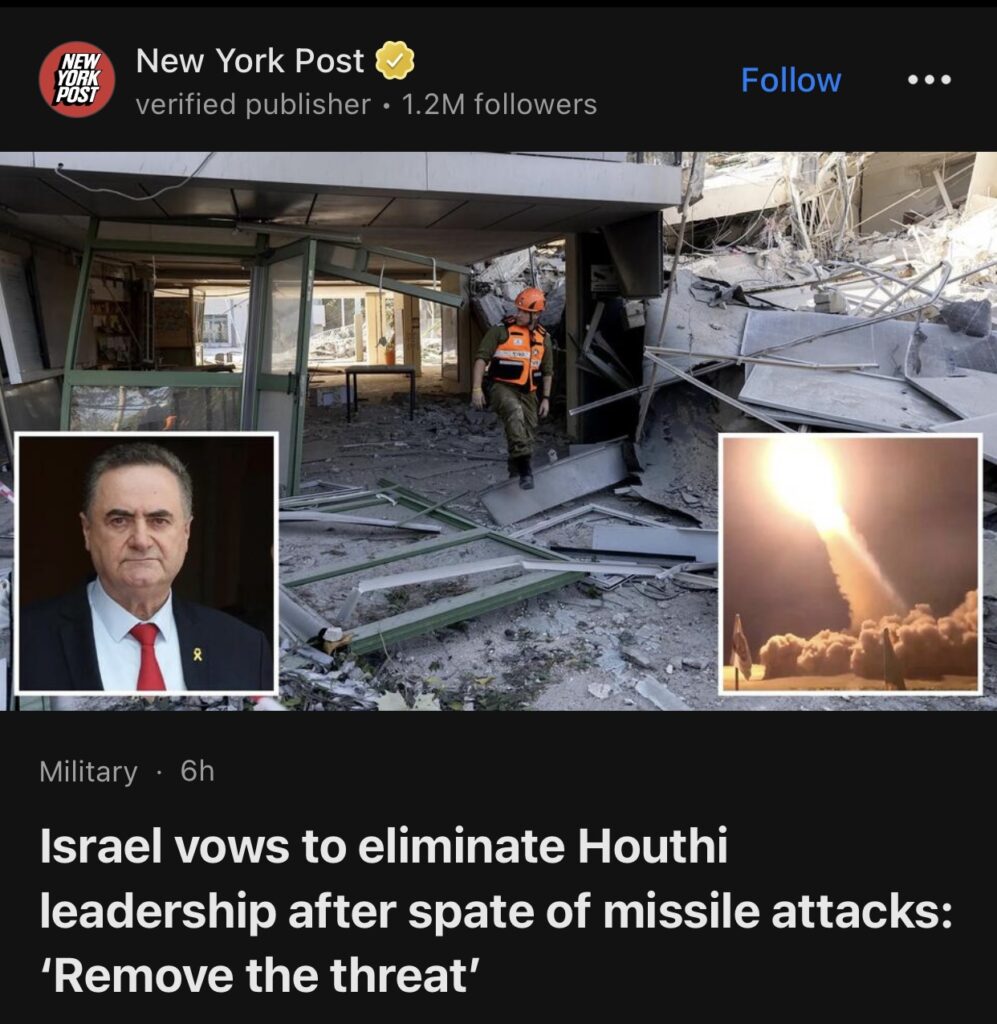
Task: Open the New York Post logo avatar
Action: pos(77,80)
